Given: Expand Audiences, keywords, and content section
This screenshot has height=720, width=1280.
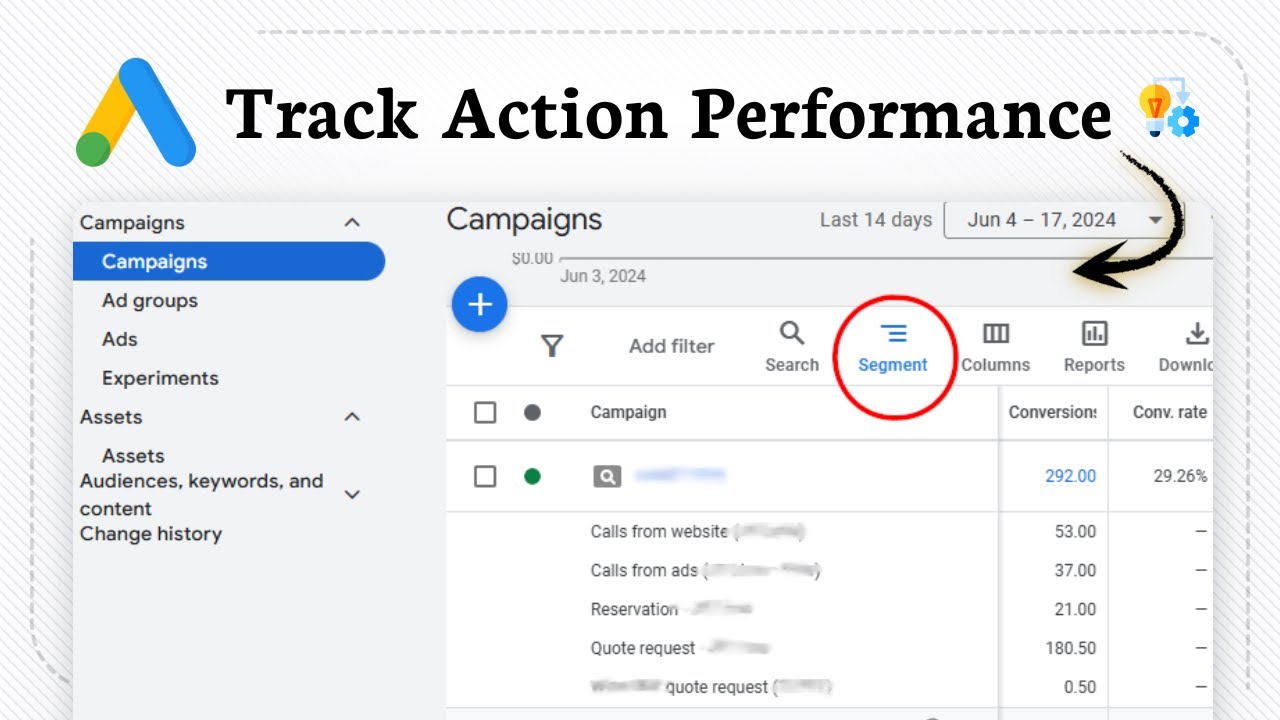Looking at the screenshot, I should [352, 494].
